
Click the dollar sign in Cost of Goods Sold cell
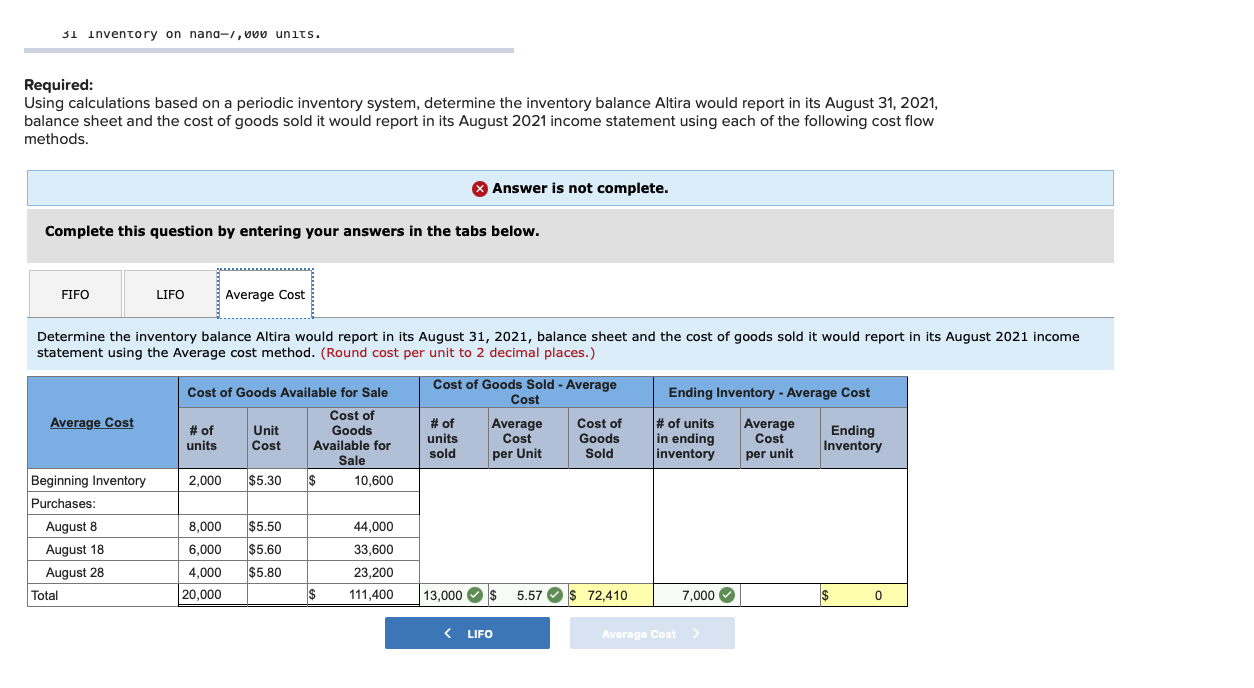571,594
